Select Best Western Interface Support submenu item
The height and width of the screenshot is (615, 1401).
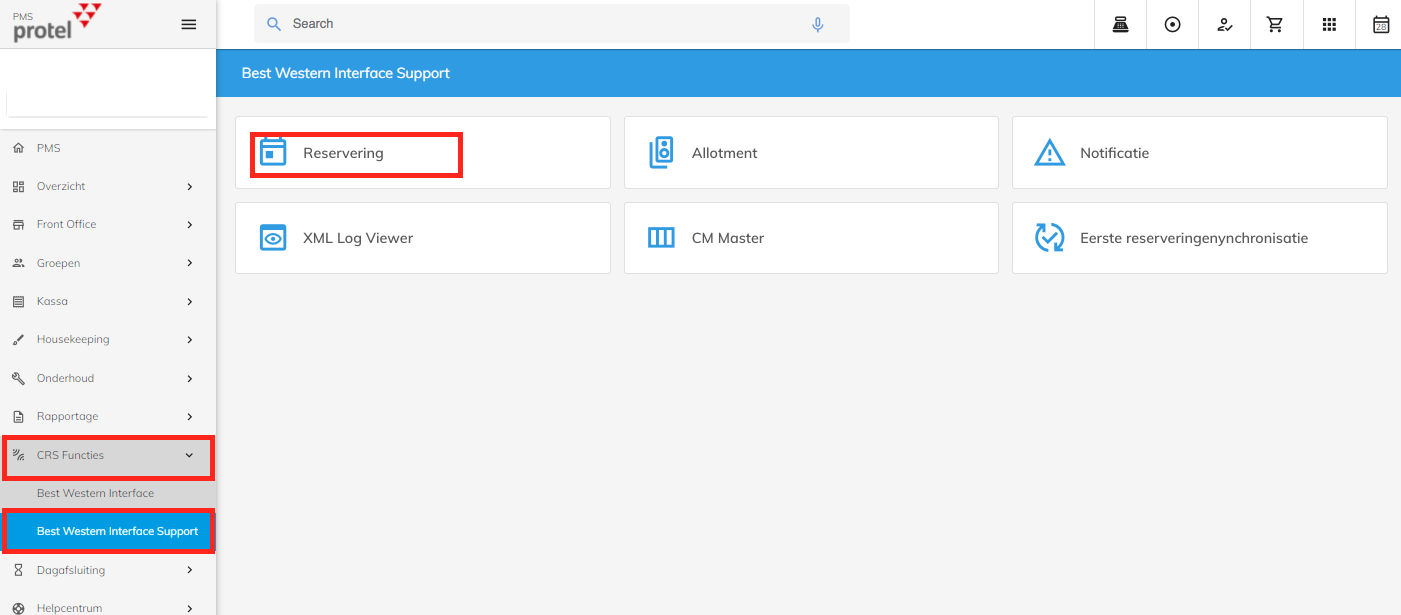108,531
